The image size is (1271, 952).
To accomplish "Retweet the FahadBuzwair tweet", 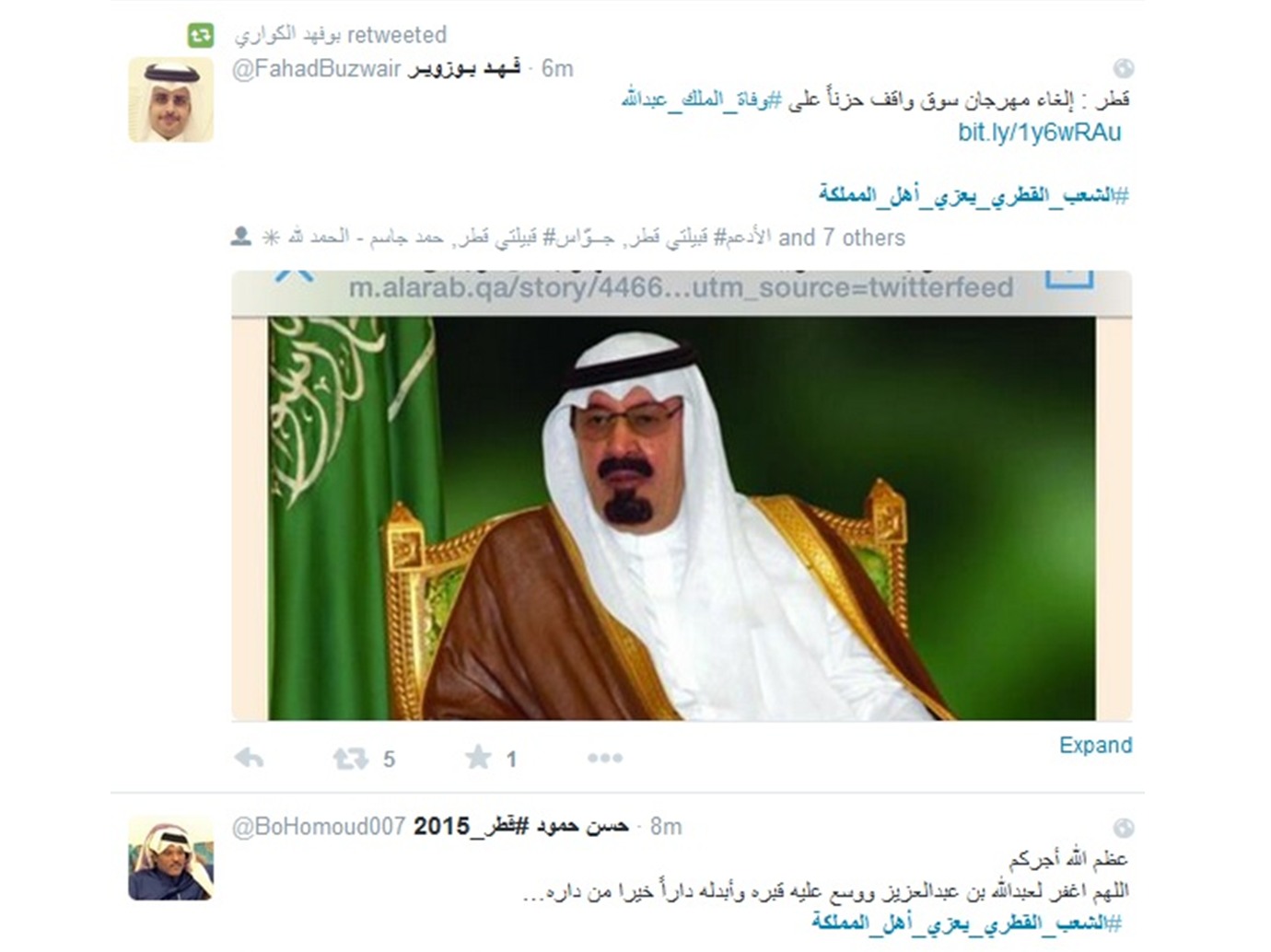I will pos(351,759).
